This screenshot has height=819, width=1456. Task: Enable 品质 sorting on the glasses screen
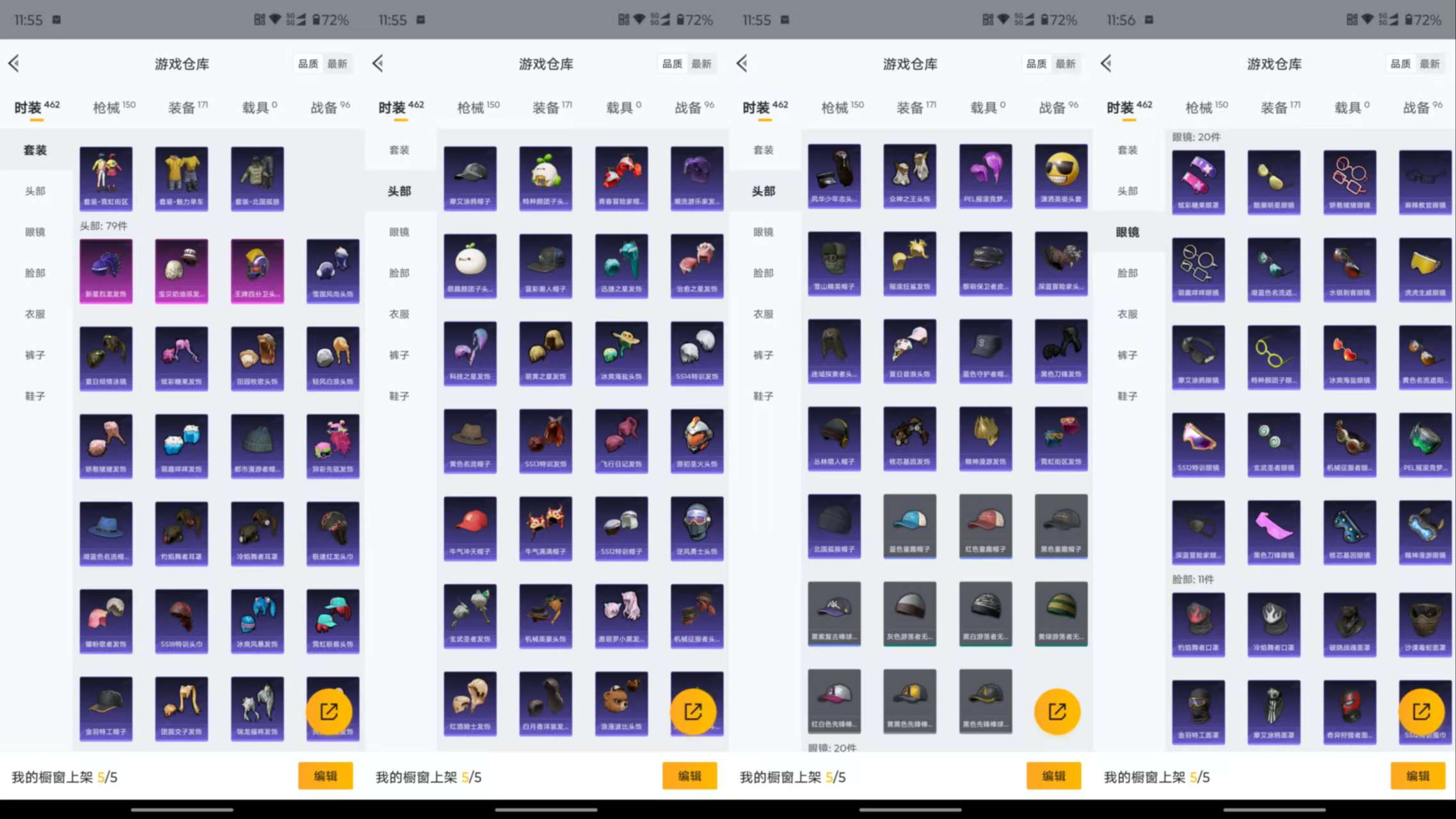(x=1401, y=63)
